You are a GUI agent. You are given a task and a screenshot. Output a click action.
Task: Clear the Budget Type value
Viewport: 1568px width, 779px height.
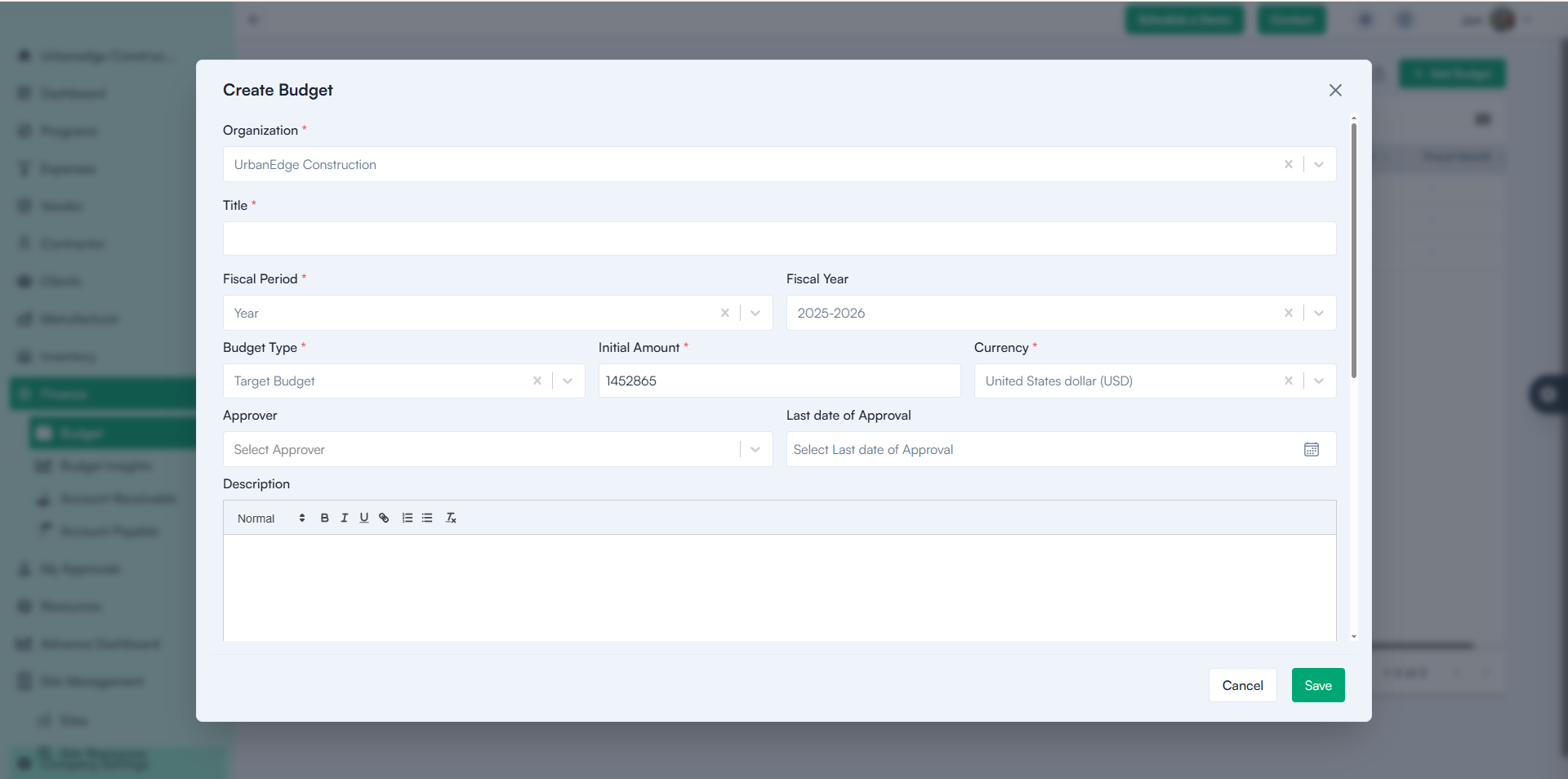click(x=537, y=381)
